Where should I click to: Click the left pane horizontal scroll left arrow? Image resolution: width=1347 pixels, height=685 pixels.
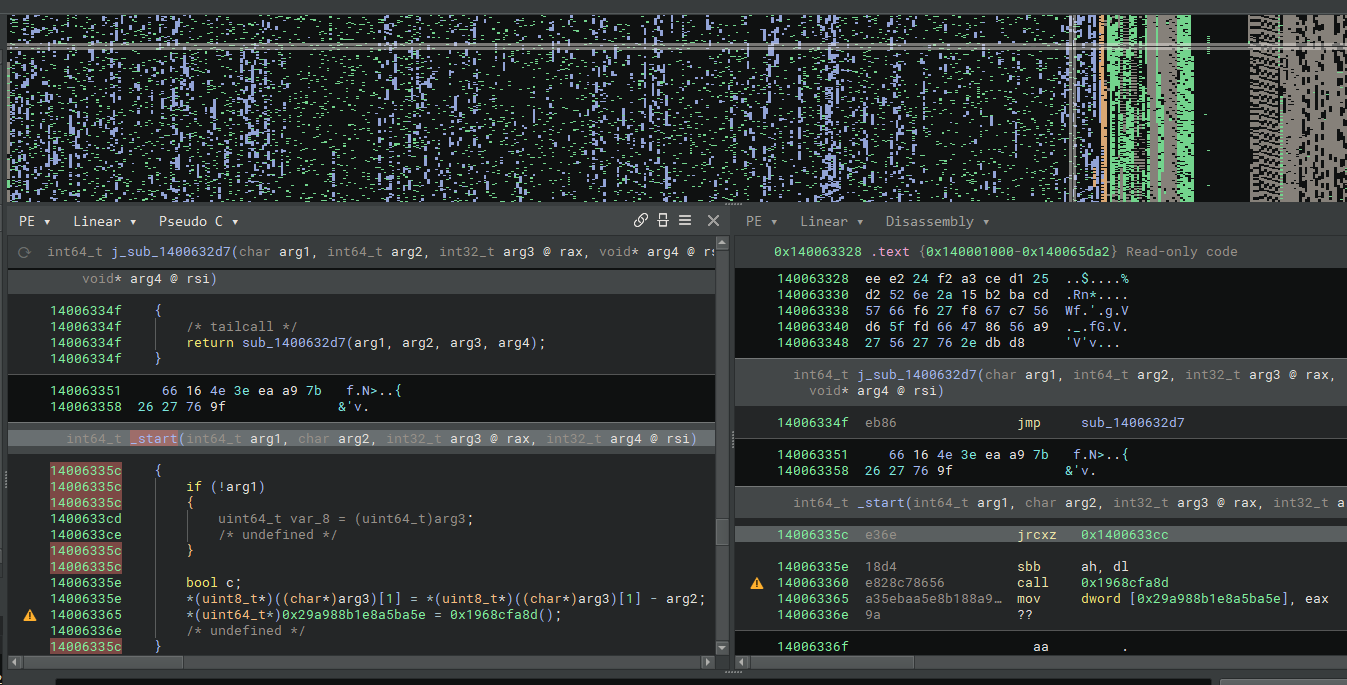pyautogui.click(x=14, y=662)
